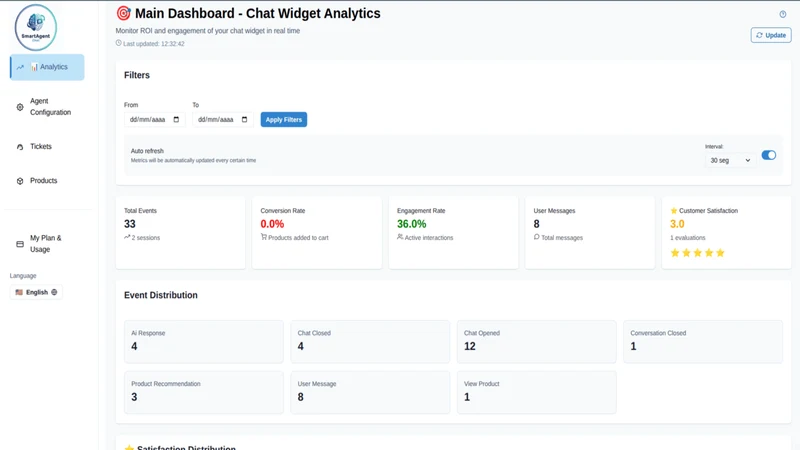800x450 pixels.
Task: Open My Plan & Usage
Action: pos(47,244)
